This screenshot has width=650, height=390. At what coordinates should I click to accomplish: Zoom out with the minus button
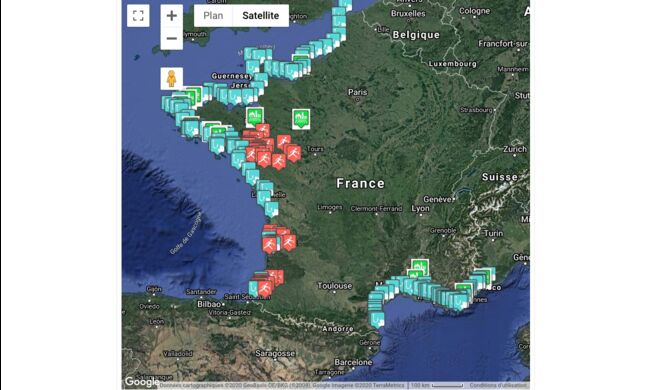coord(172,39)
